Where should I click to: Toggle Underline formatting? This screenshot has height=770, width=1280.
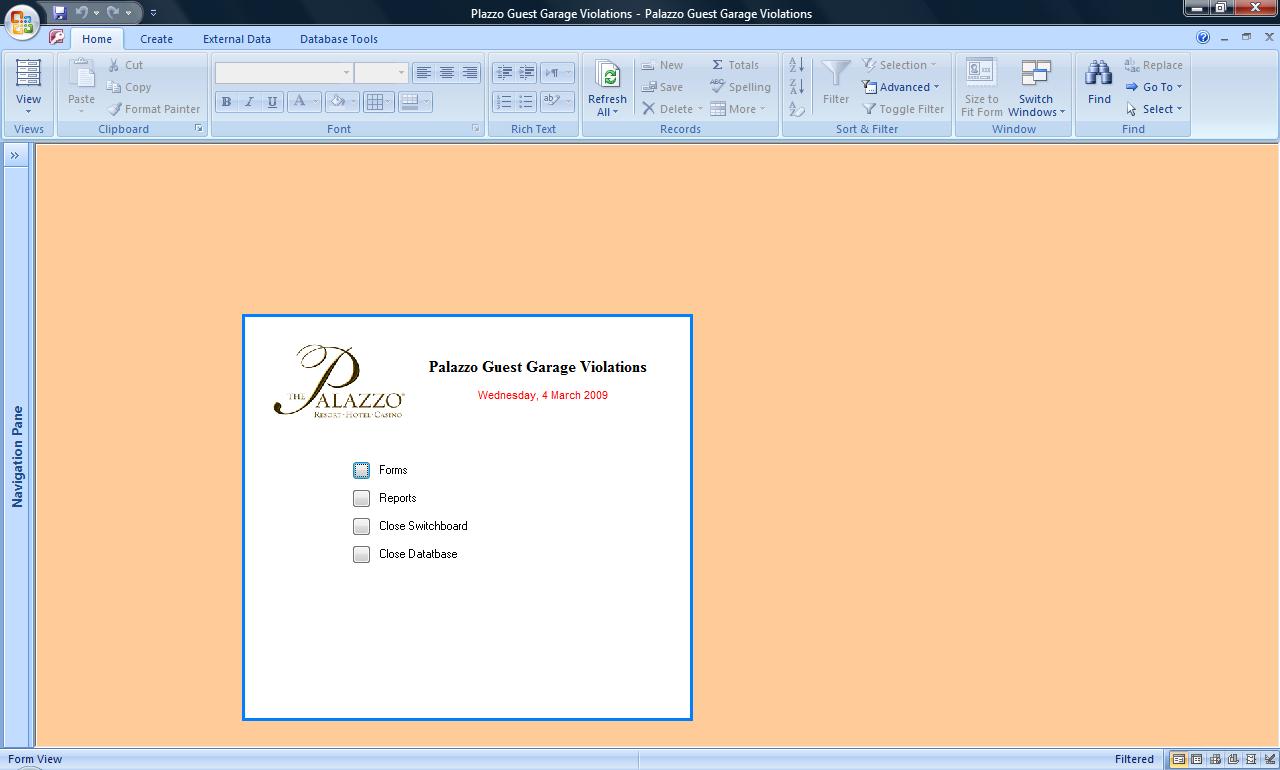(271, 101)
